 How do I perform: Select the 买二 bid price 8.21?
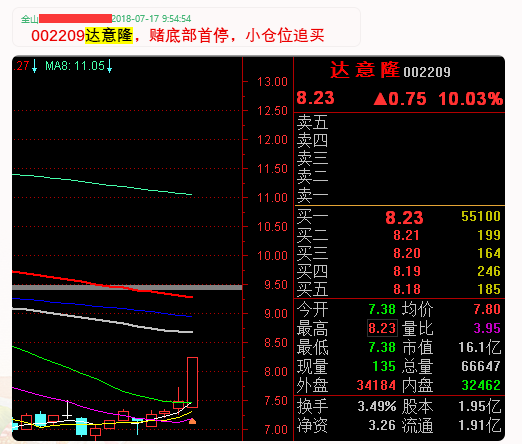(406, 235)
